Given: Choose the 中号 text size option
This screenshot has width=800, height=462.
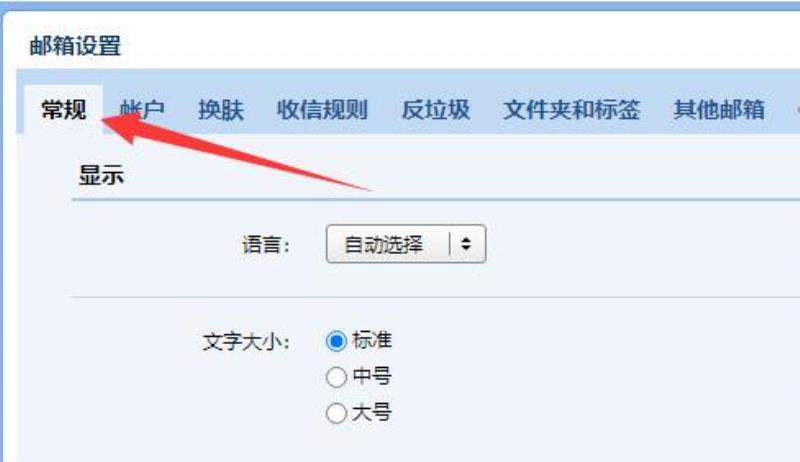Looking at the screenshot, I should tap(336, 377).
